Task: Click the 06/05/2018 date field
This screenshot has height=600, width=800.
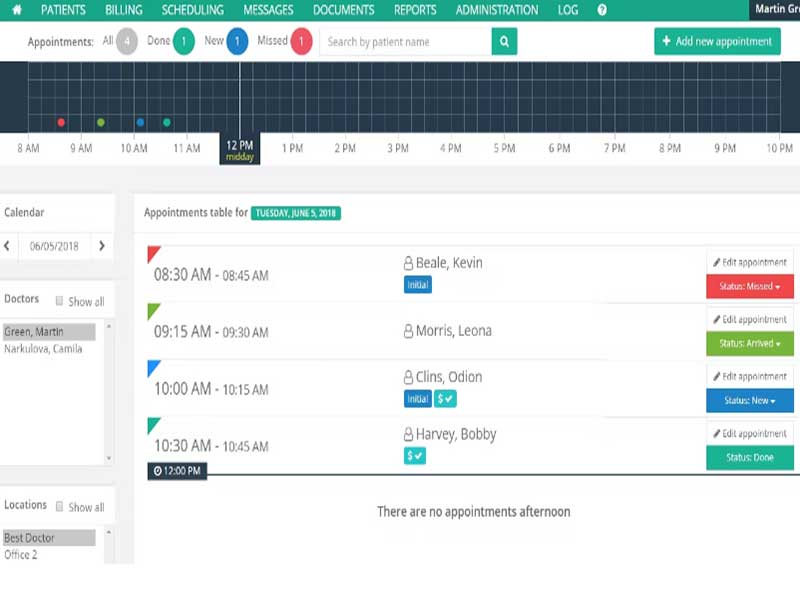Action: [54, 246]
